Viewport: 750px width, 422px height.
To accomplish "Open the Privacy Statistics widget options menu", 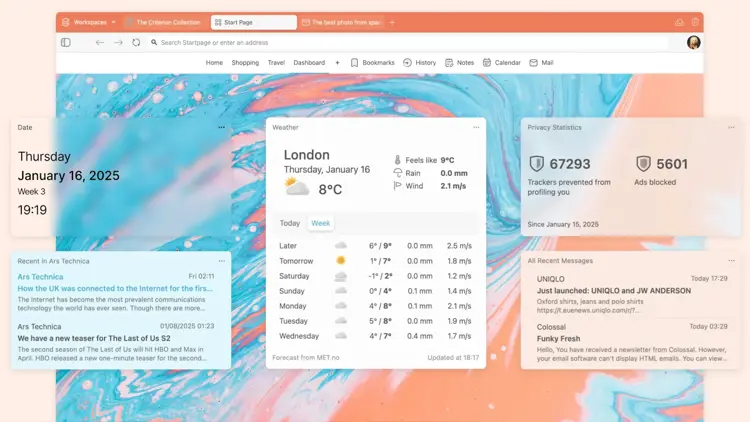I will (731, 127).
